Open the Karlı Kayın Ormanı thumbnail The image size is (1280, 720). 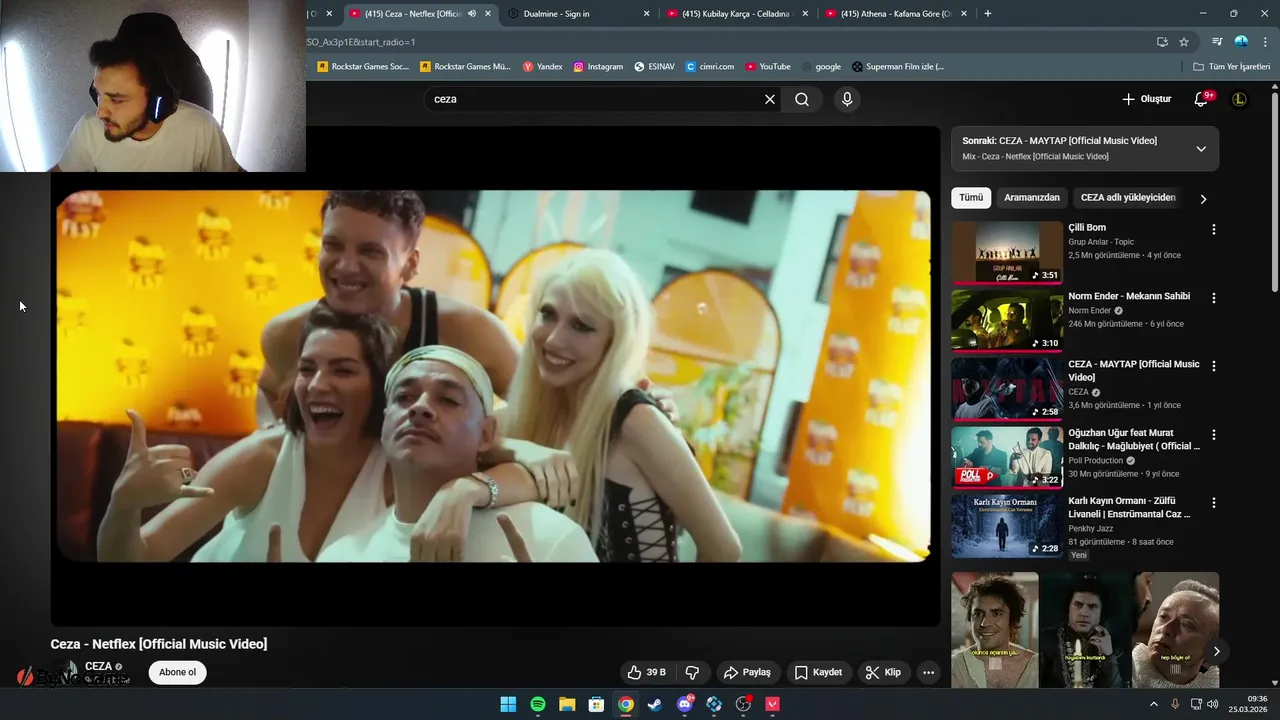coord(1007,526)
